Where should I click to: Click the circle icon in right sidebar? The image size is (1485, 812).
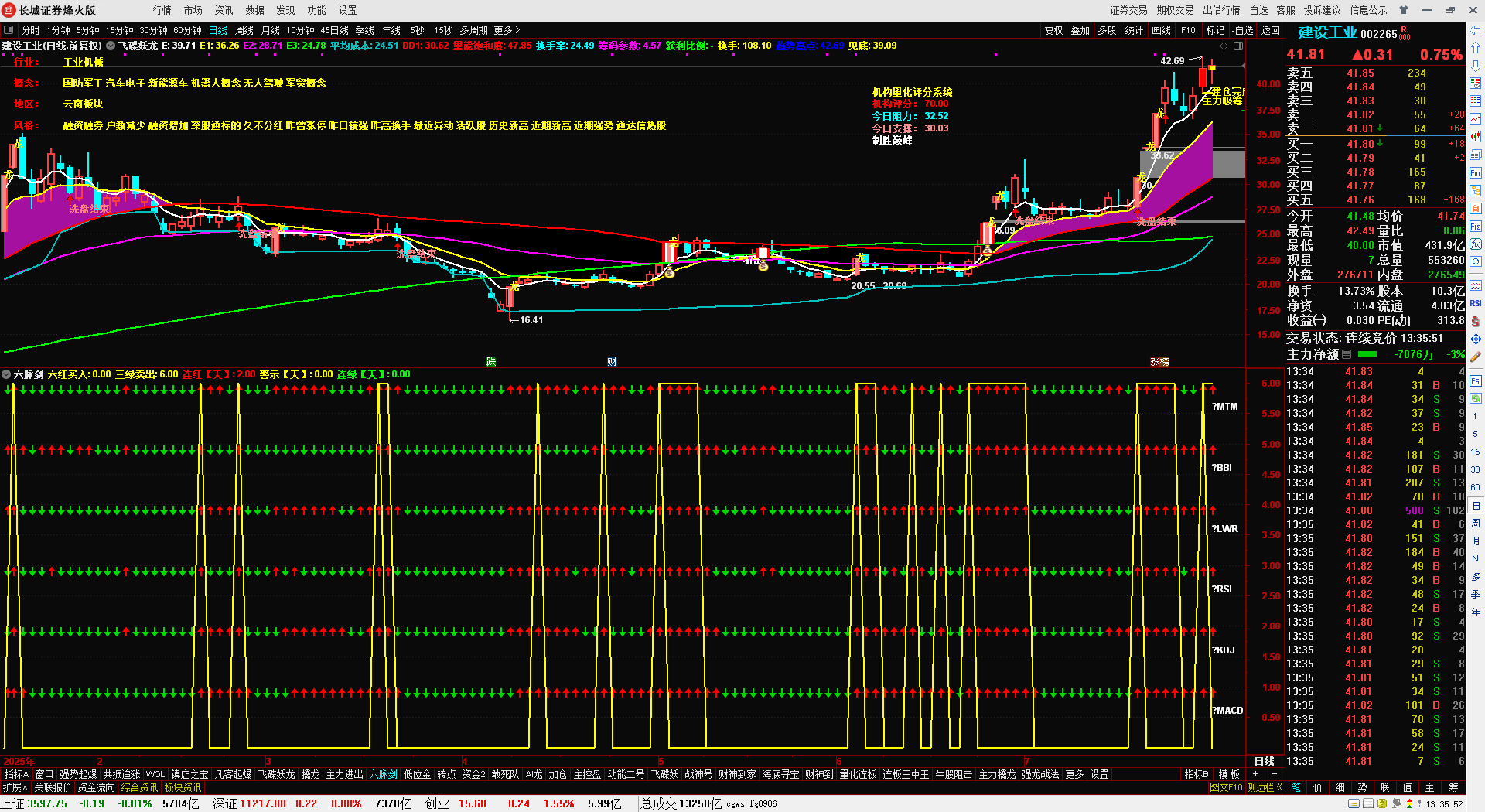tap(1476, 262)
